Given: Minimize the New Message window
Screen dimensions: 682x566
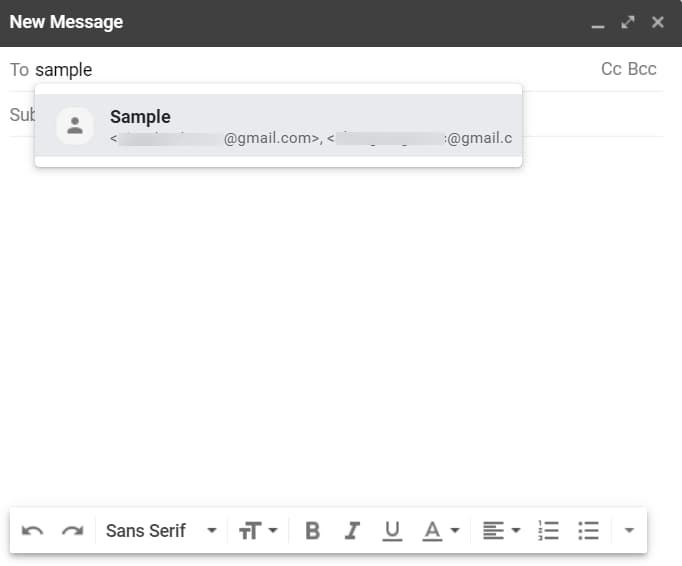Looking at the screenshot, I should point(598,23).
